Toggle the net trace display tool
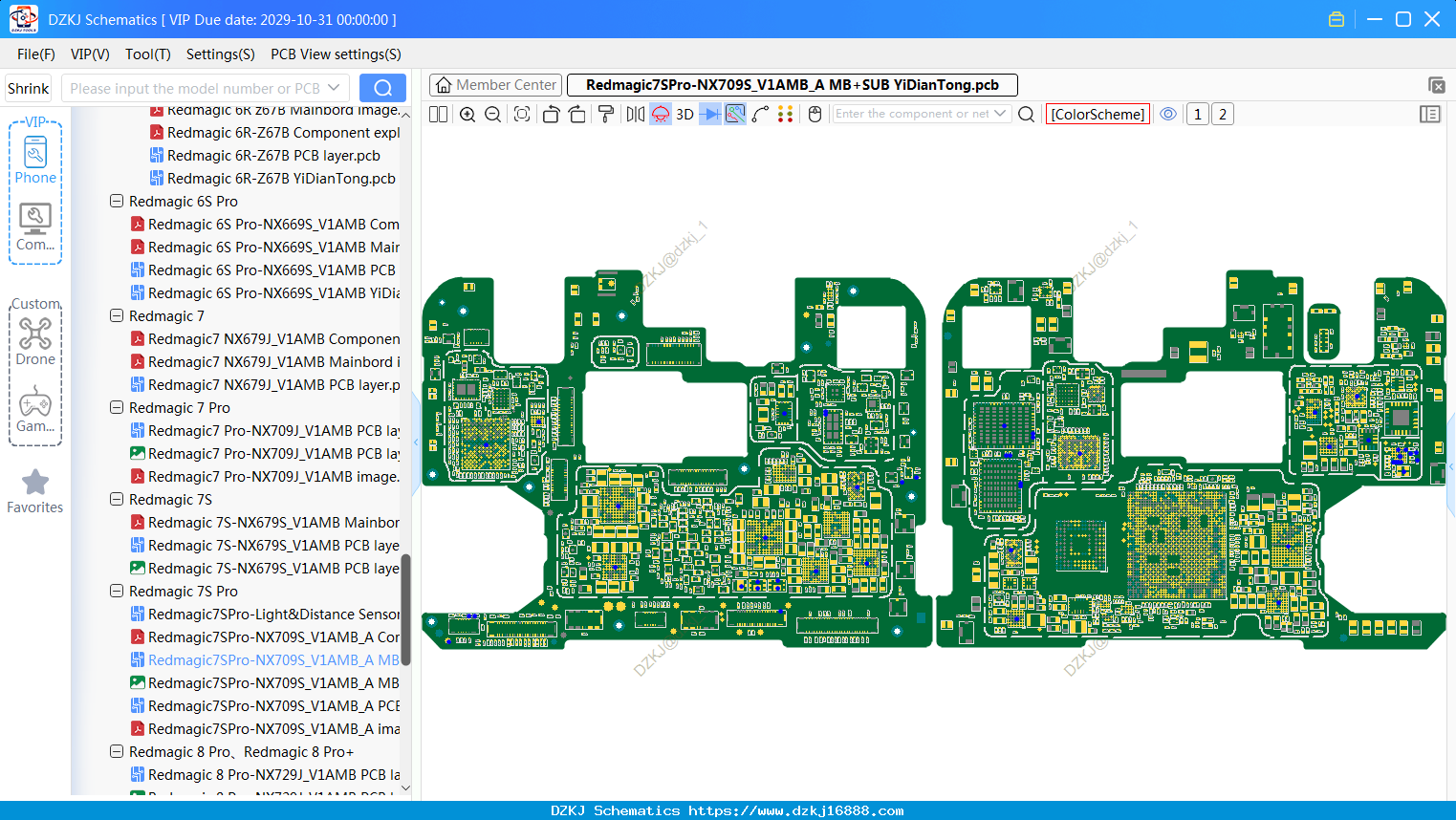The image size is (1456, 820). click(x=735, y=115)
